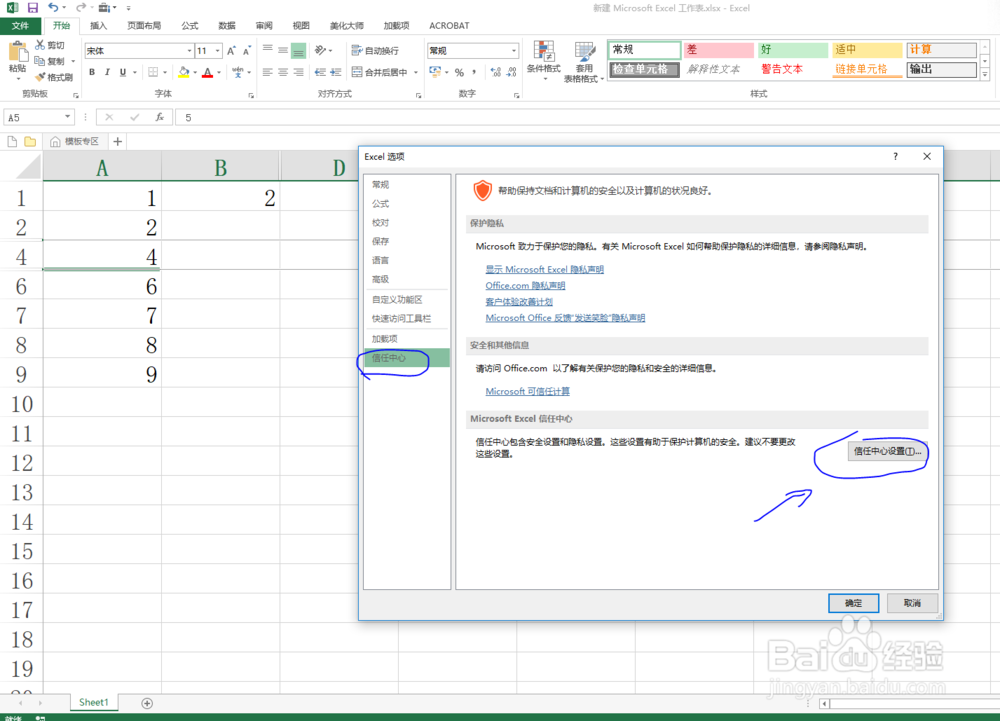Open the ACROBAT ribbon tab
This screenshot has width=1000, height=721.
pos(449,25)
